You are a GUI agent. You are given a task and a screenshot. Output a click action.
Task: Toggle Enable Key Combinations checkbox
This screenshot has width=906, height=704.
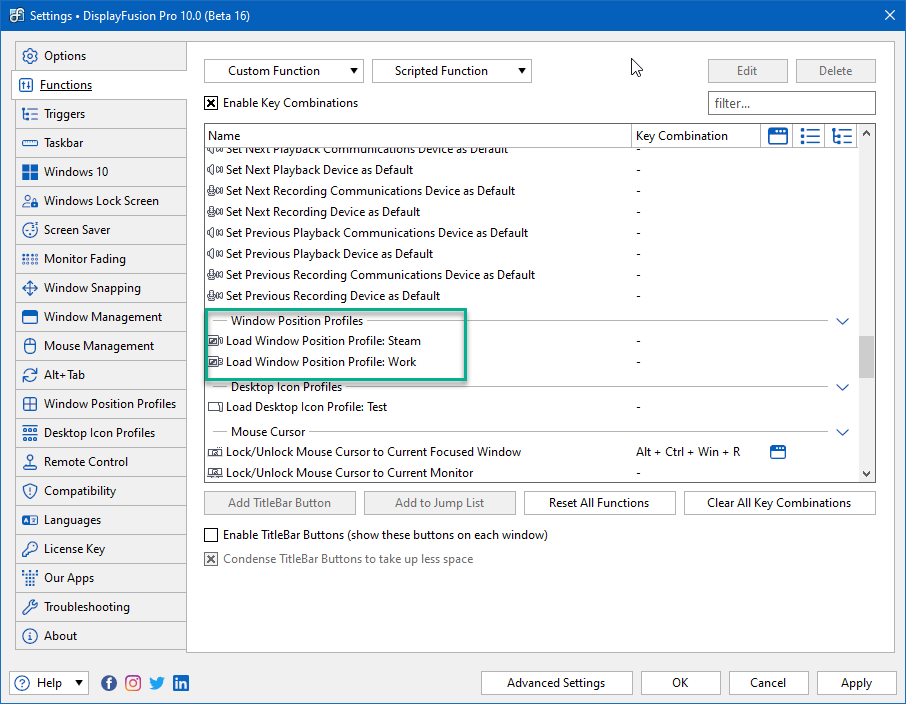(211, 103)
